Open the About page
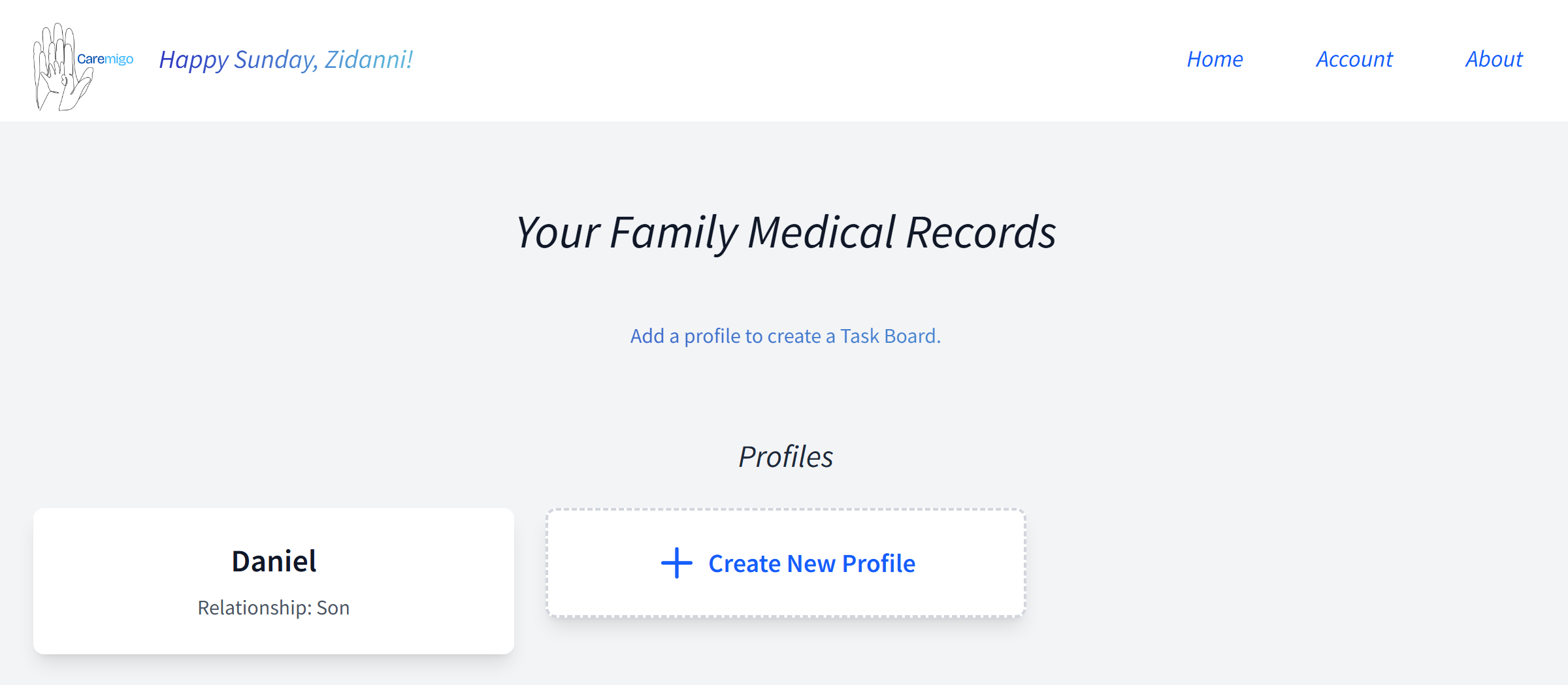1568x685 pixels. coord(1494,59)
